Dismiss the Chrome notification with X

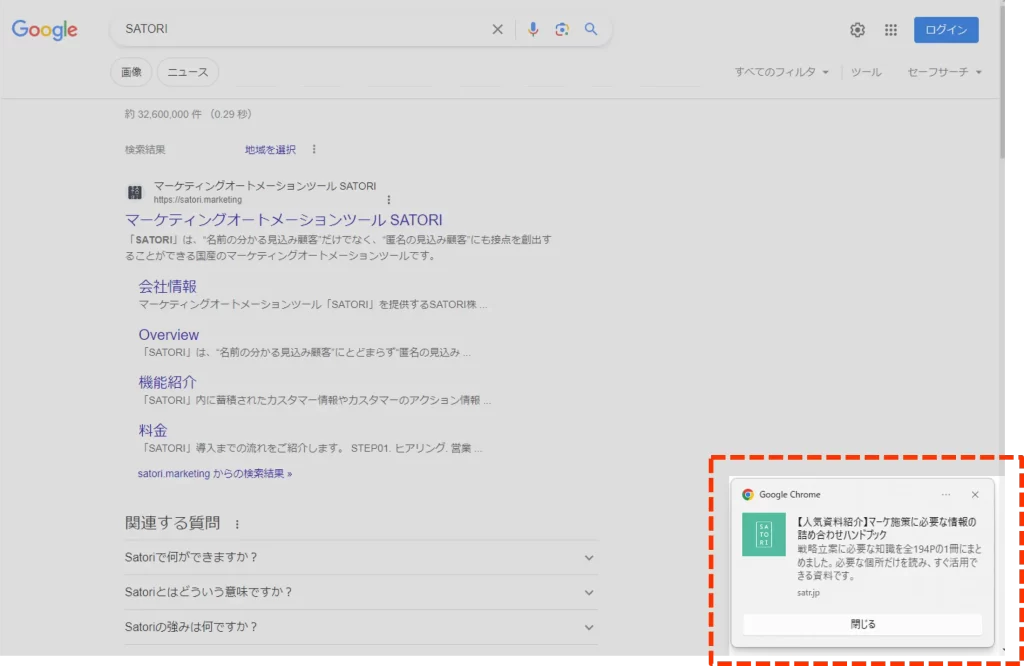point(975,495)
